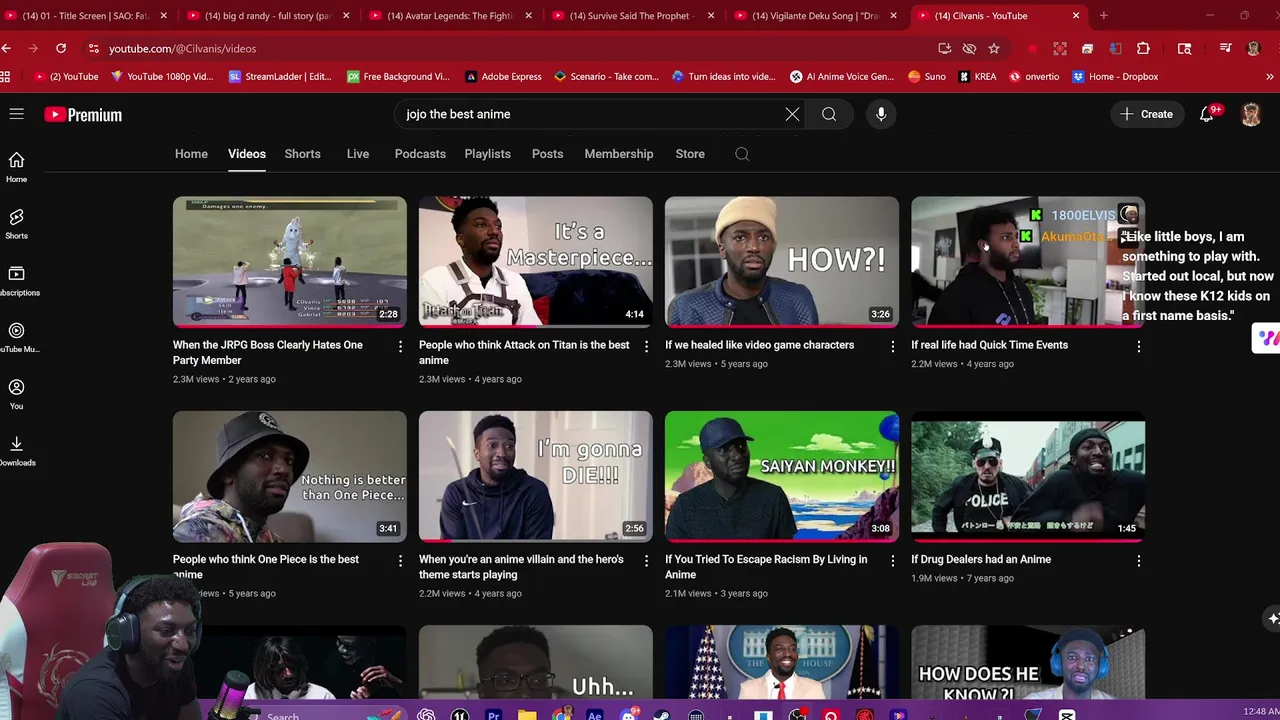Open the apps grid in the bookmarks bar

pyautogui.click(x=6, y=76)
